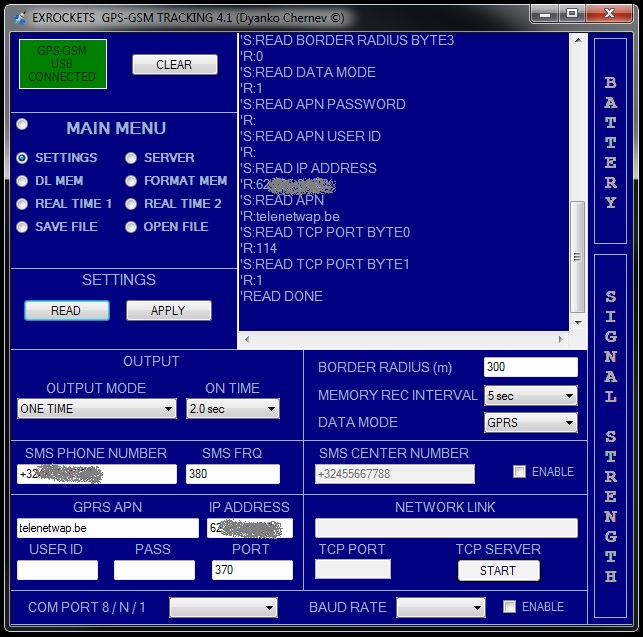Minimize the EXROCKETS window

tap(545, 14)
